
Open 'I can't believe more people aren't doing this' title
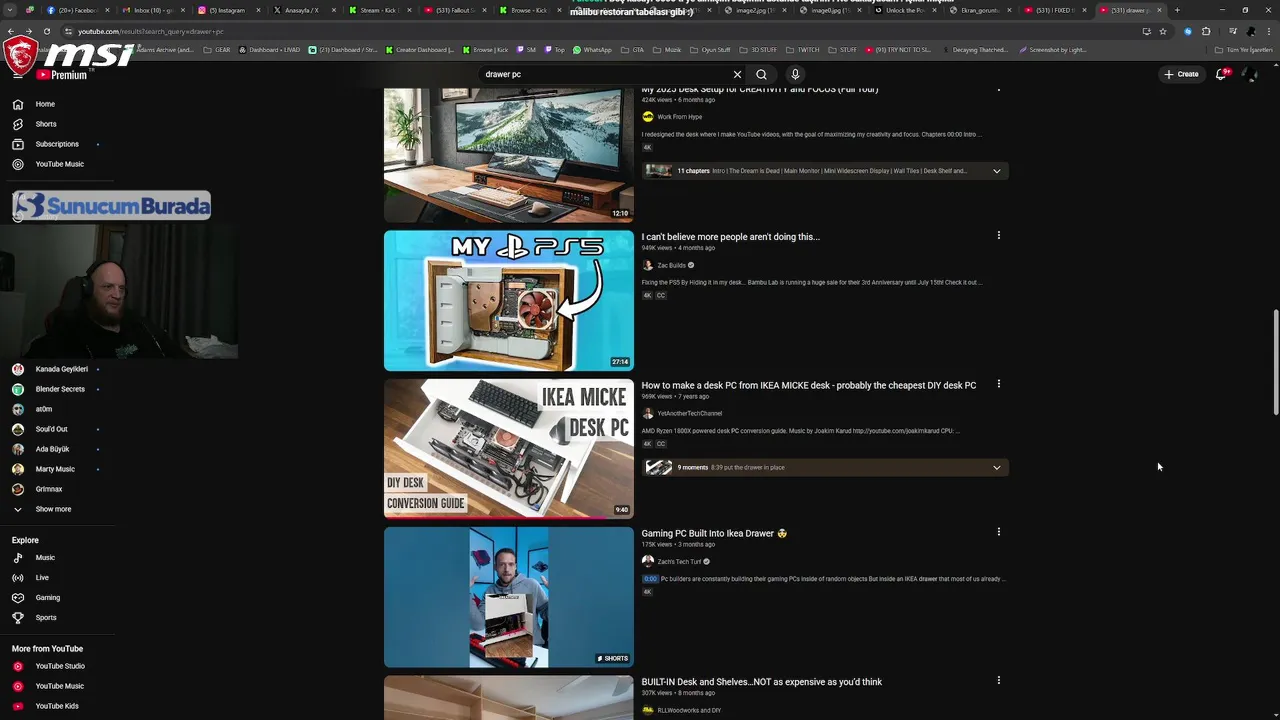tap(730, 237)
